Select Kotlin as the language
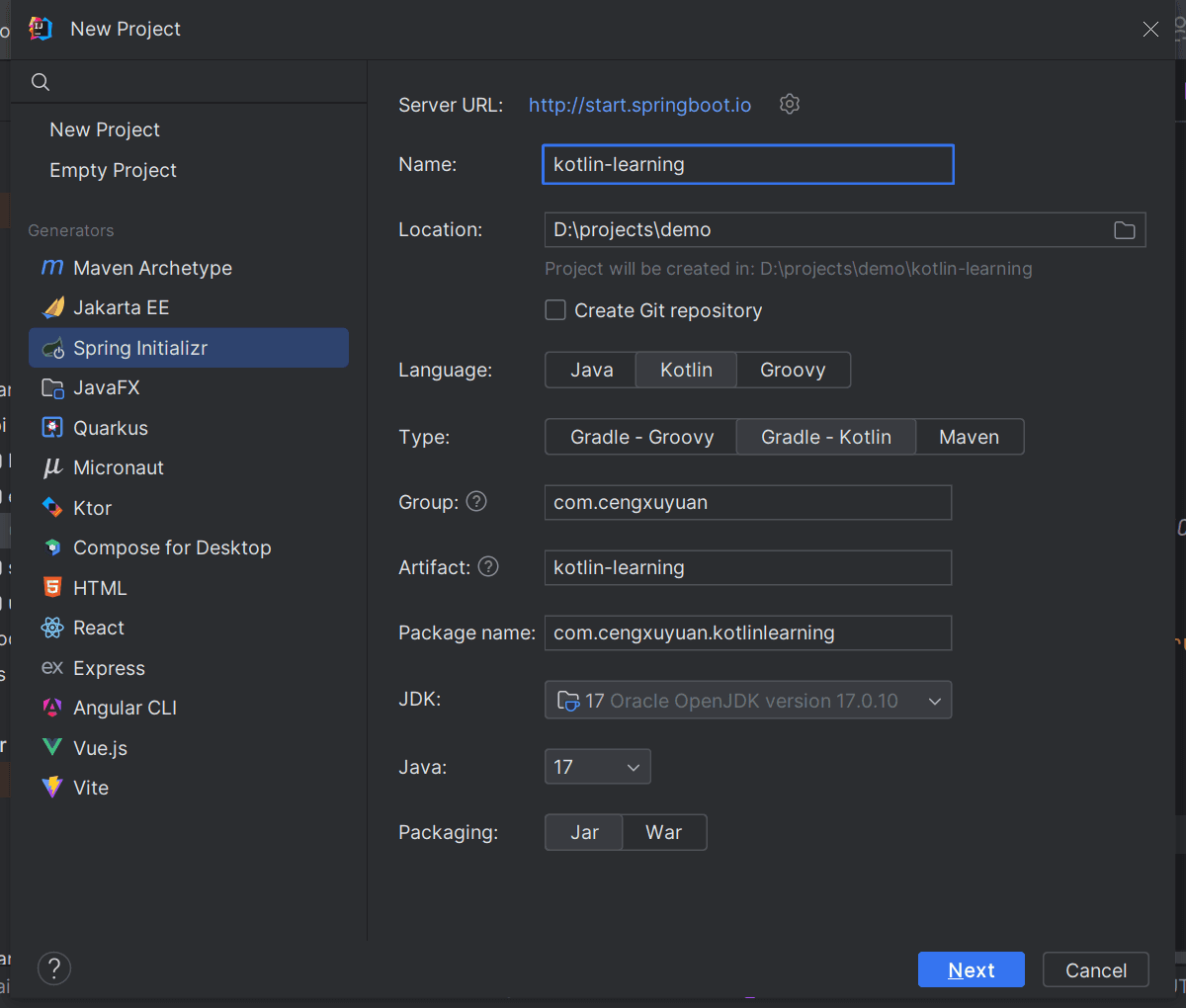1186x1008 pixels. click(686, 370)
